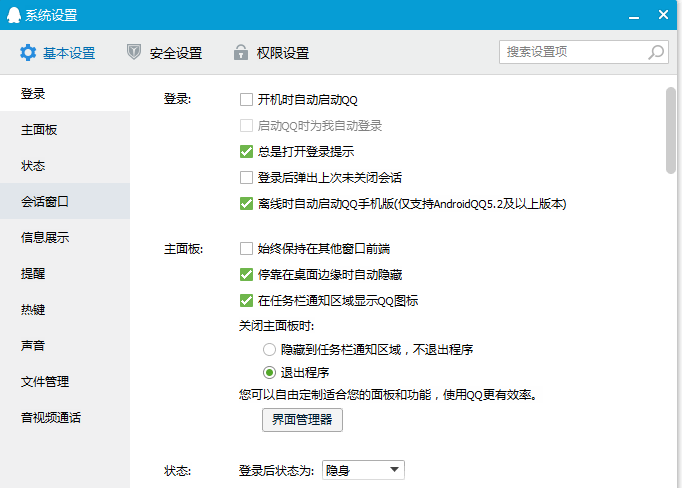Open 信息展示 sidebar section
The width and height of the screenshot is (682, 488).
click(x=65, y=237)
